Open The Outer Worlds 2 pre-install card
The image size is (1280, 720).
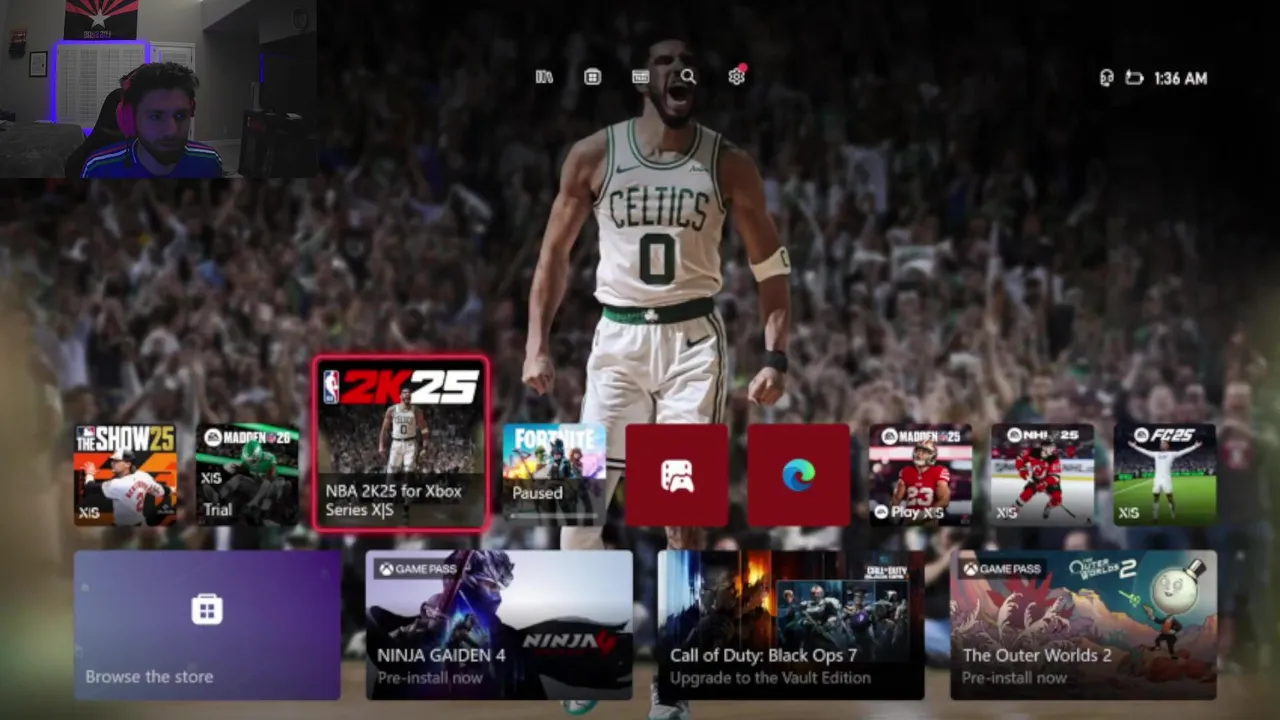[1083, 625]
